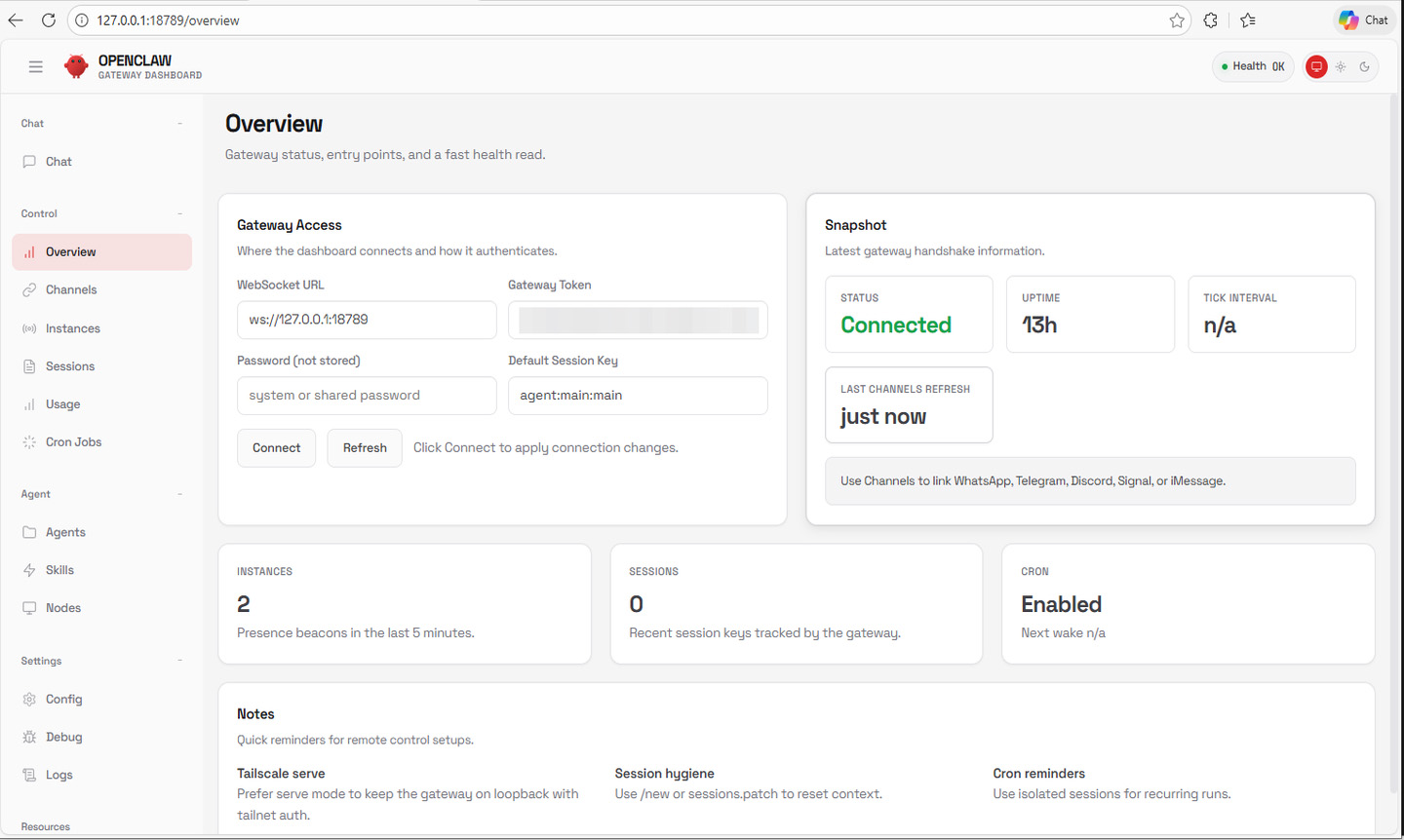Open Cron Jobs via its spinner icon

(x=29, y=442)
